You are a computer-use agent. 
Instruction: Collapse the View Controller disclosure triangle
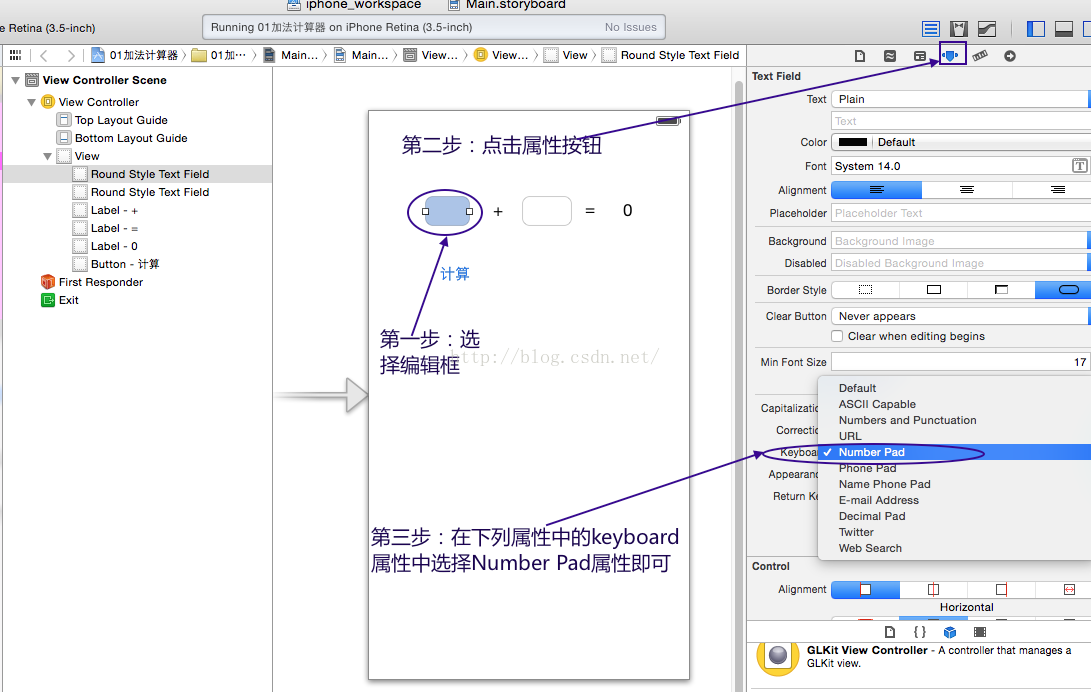pos(31,102)
